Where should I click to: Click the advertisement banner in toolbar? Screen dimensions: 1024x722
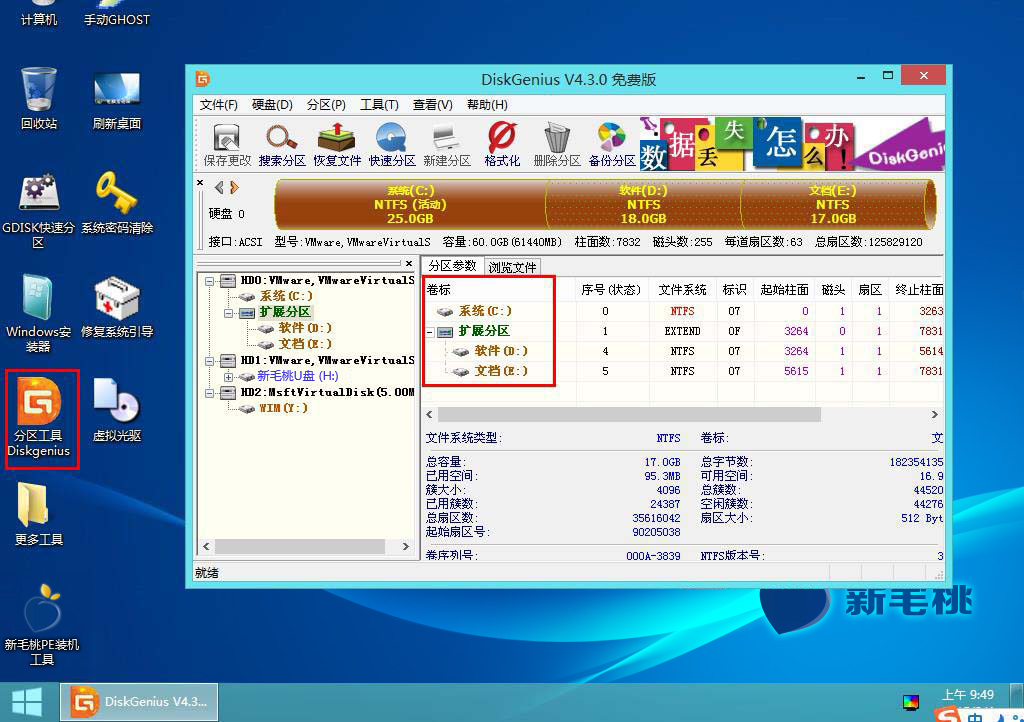pos(792,144)
